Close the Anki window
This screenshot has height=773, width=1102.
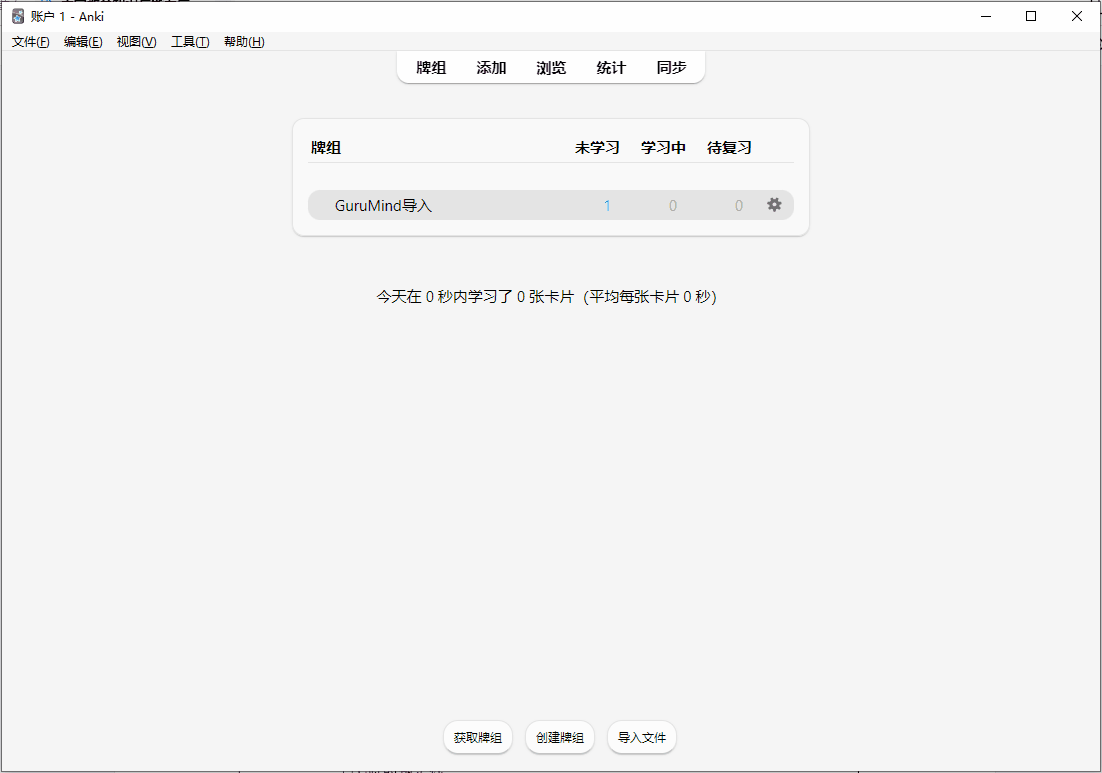pyautogui.click(x=1077, y=16)
